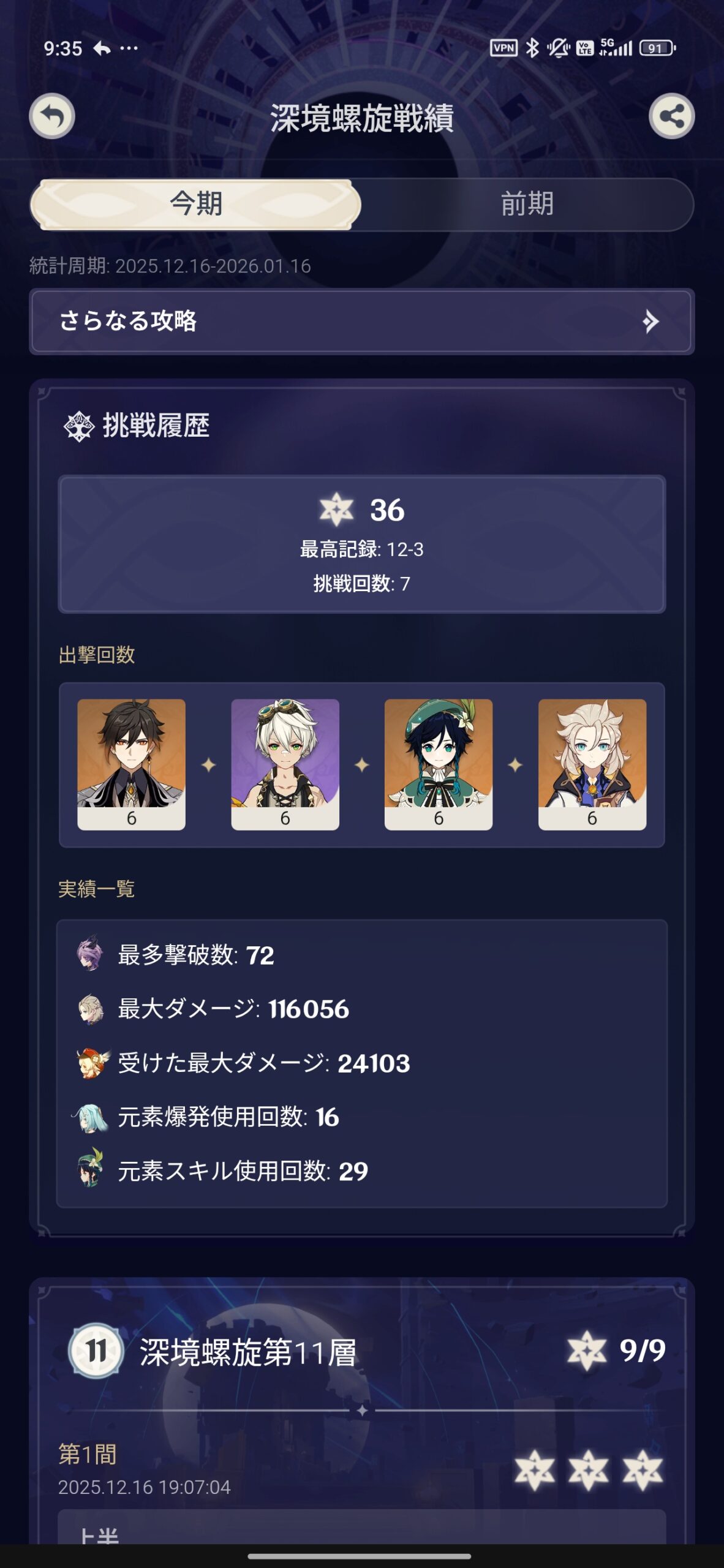Tap the 9/9 star count for floor 11
This screenshot has width=724, height=1568.
click(x=642, y=1350)
